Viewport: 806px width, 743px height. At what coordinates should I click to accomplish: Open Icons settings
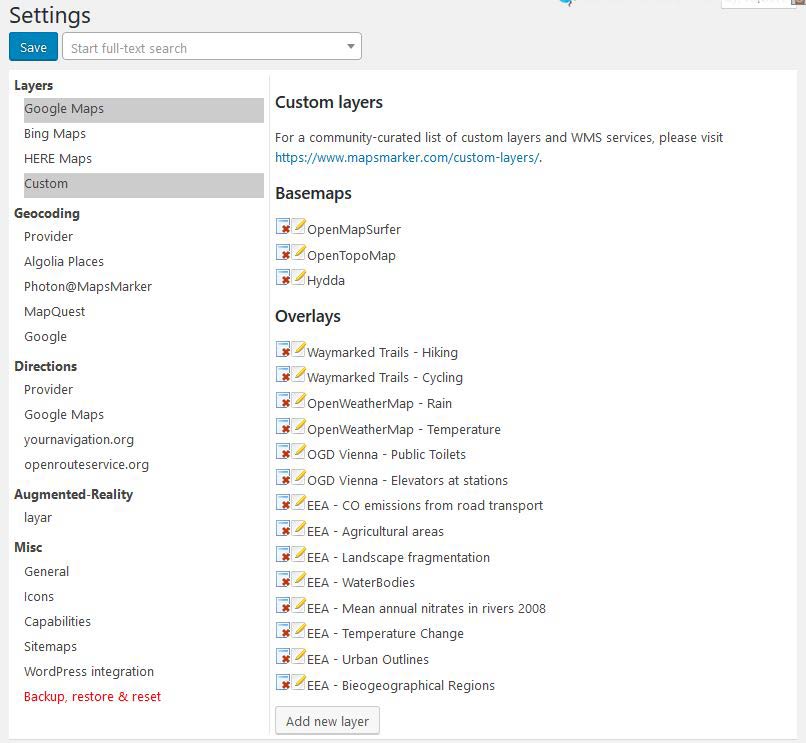point(39,596)
